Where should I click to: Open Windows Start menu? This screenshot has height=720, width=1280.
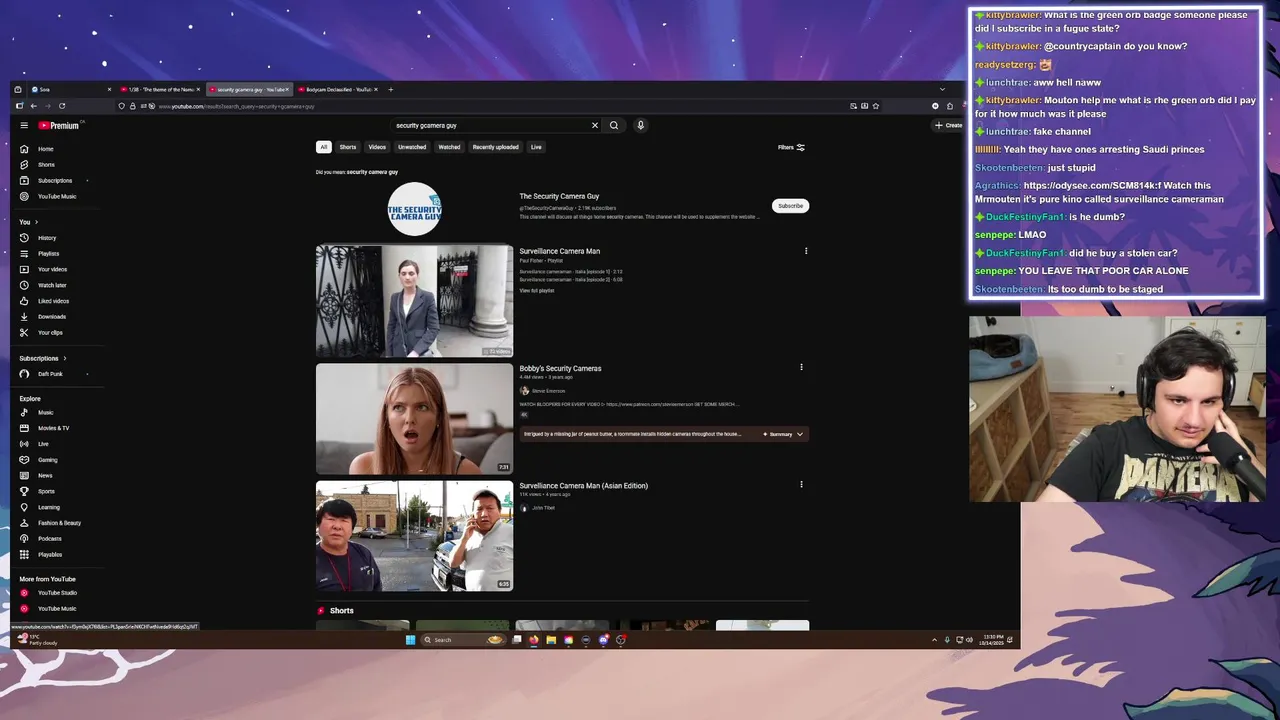tap(410, 640)
